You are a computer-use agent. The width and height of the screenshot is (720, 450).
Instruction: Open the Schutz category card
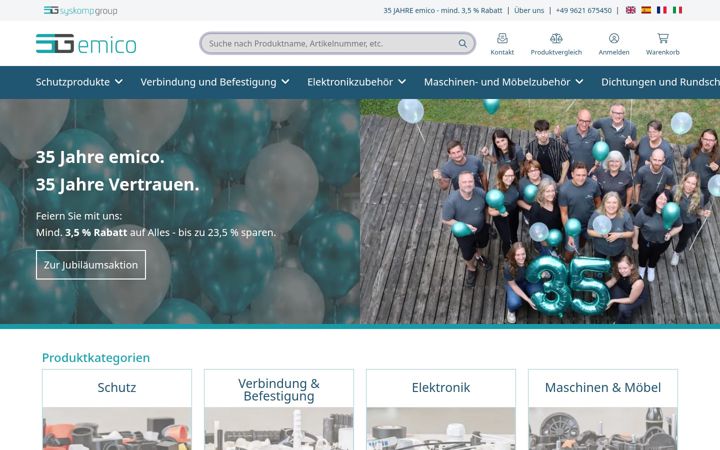click(117, 410)
